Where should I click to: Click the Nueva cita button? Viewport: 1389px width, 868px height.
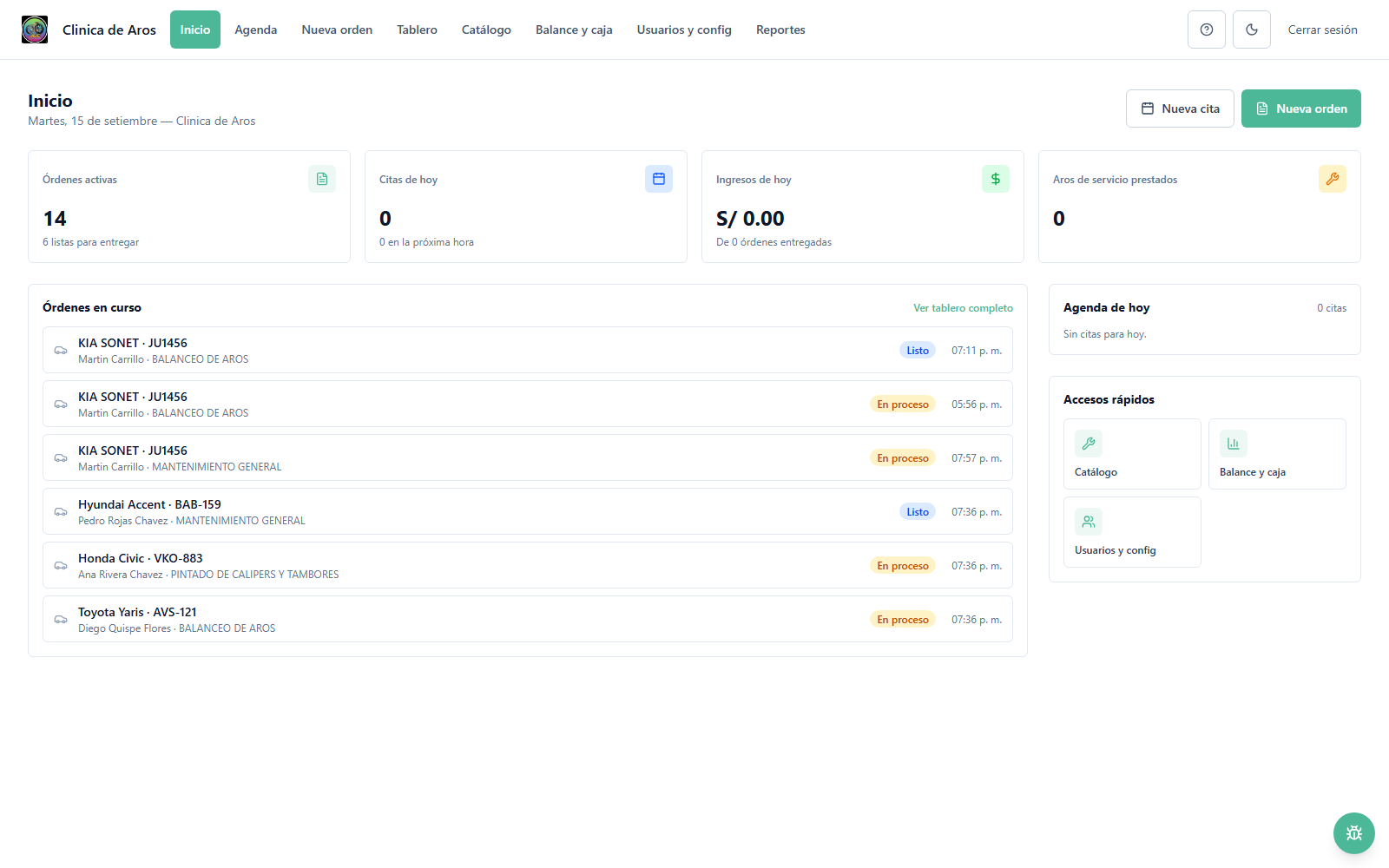[x=1180, y=108]
